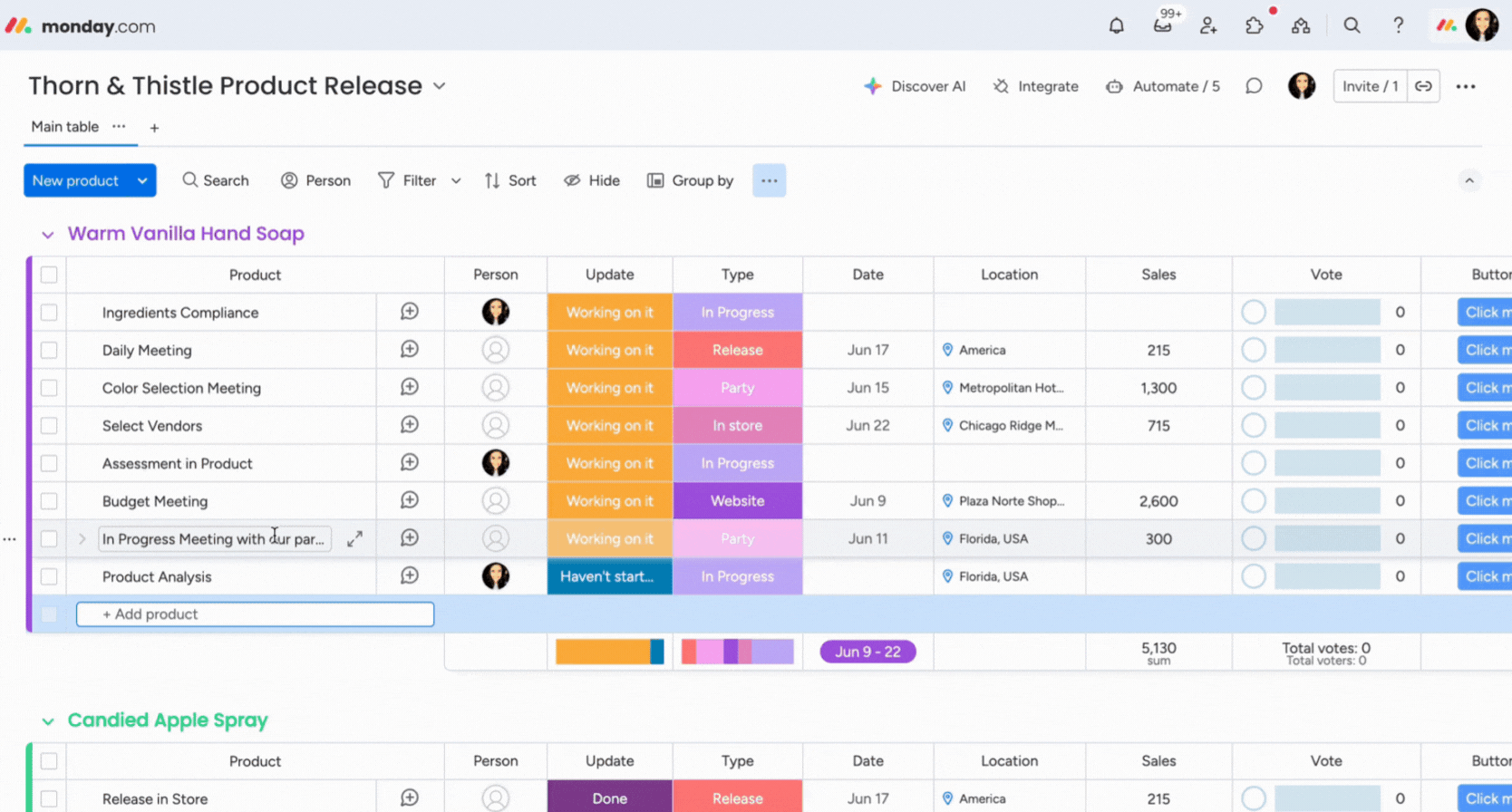Click America location pin in Daily Meeting
This screenshot has width=1512, height=812.
click(947, 350)
